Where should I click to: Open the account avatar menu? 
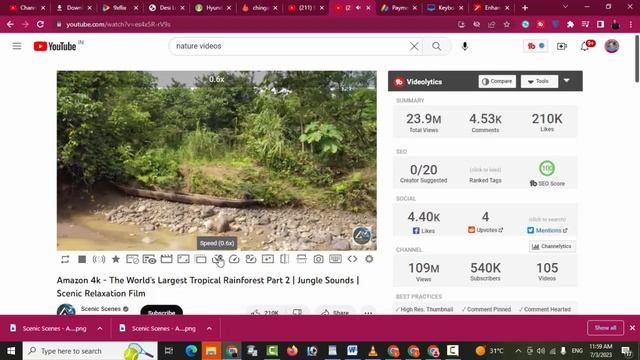point(611,46)
